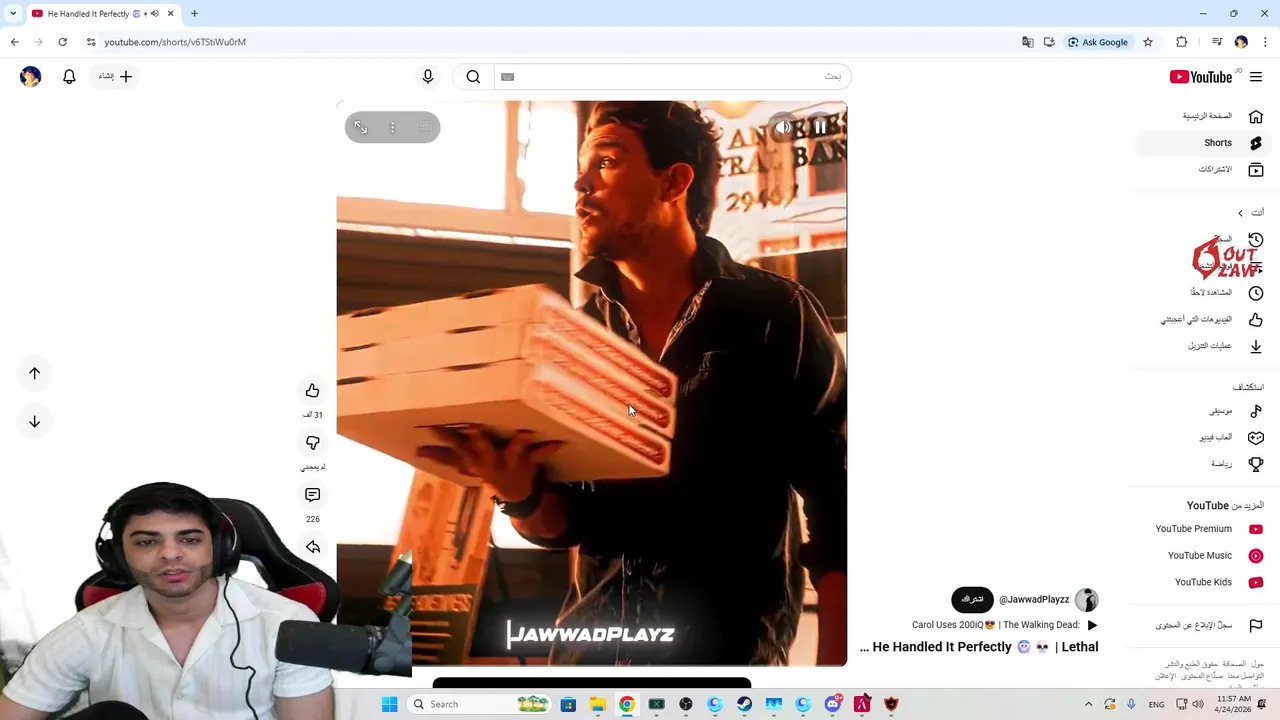Screen dimensions: 1280x720
Task: Select Shorts in the sidebar
Action: click(1203, 143)
